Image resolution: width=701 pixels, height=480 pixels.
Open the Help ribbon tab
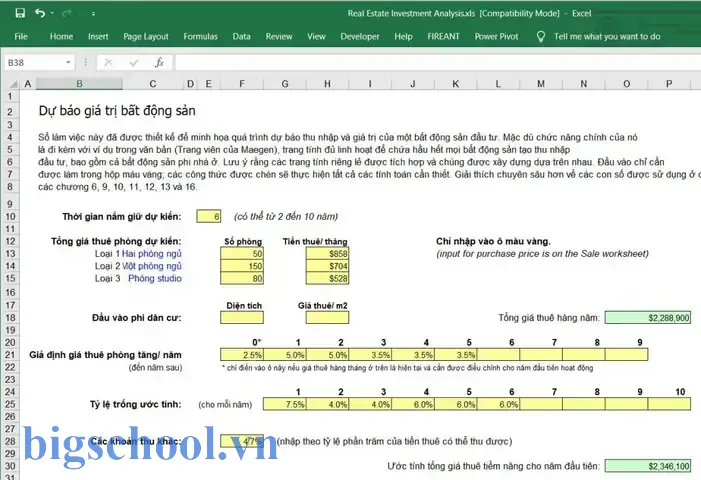tap(403, 37)
